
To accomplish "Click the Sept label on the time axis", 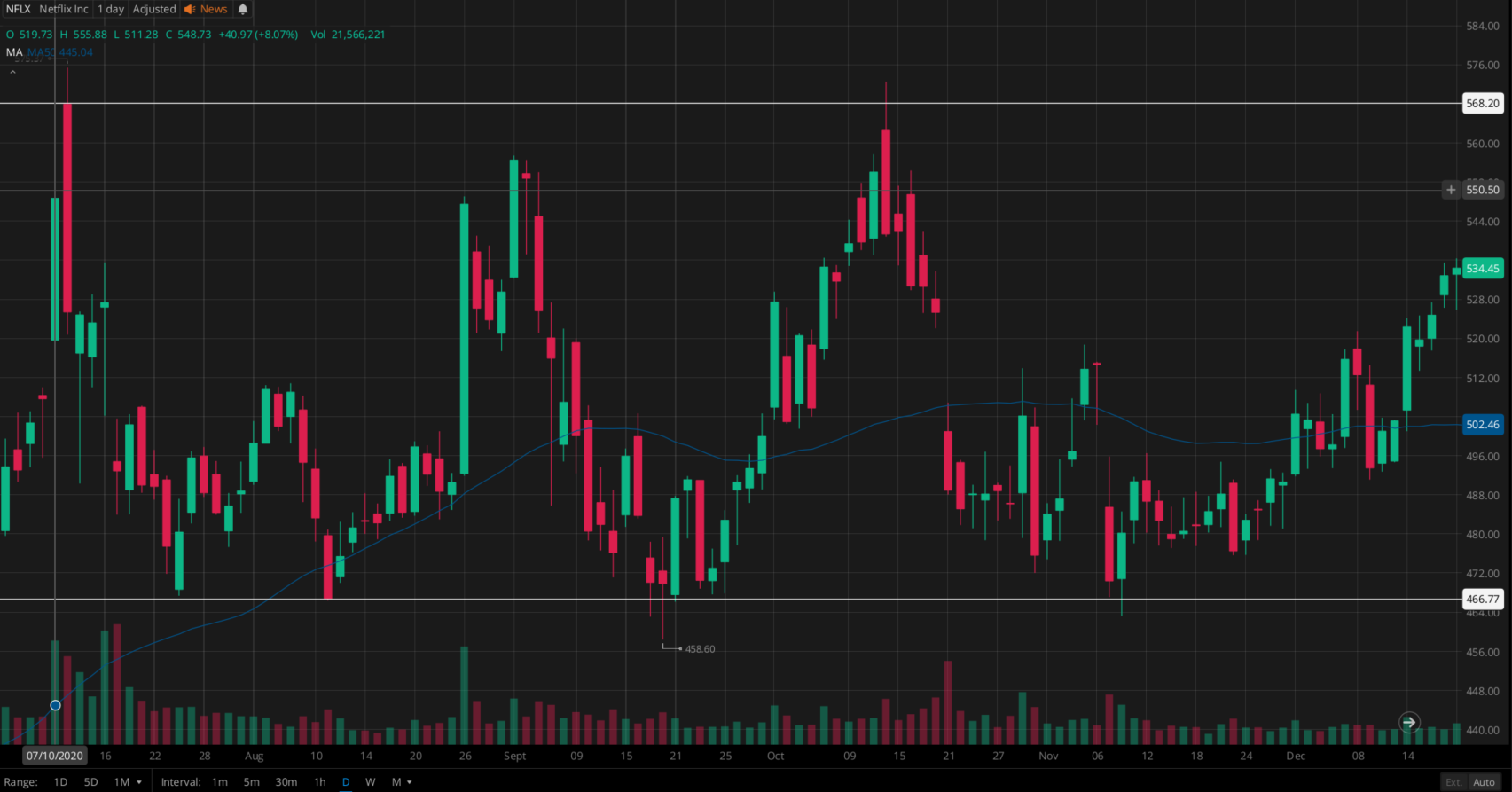I will 514,756.
